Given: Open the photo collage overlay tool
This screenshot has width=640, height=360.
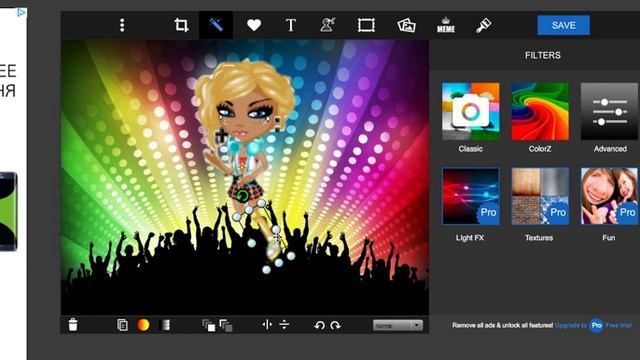Looking at the screenshot, I should click(x=407, y=25).
